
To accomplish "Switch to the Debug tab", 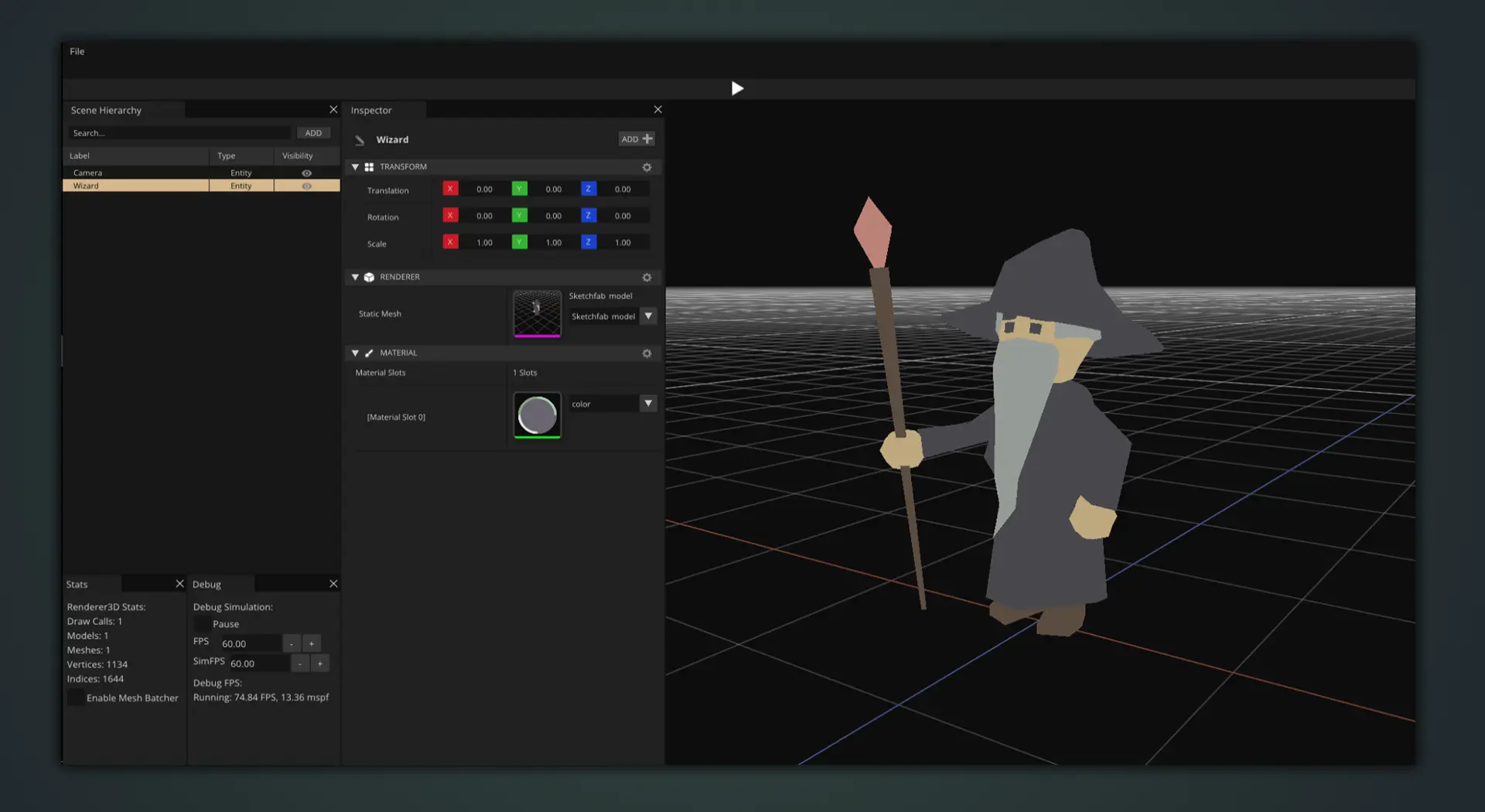I will [207, 585].
